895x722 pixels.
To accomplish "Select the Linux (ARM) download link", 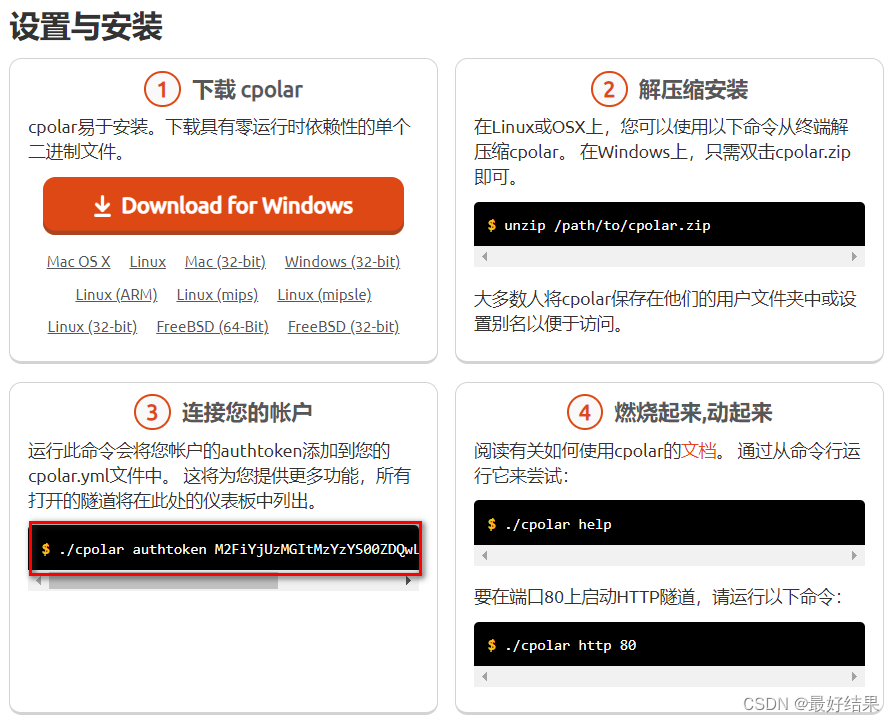I will [116, 295].
